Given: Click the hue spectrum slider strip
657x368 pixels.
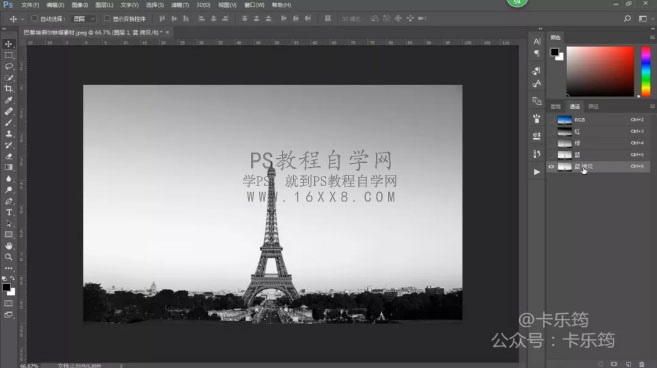Looking at the screenshot, I should click(x=646, y=71).
